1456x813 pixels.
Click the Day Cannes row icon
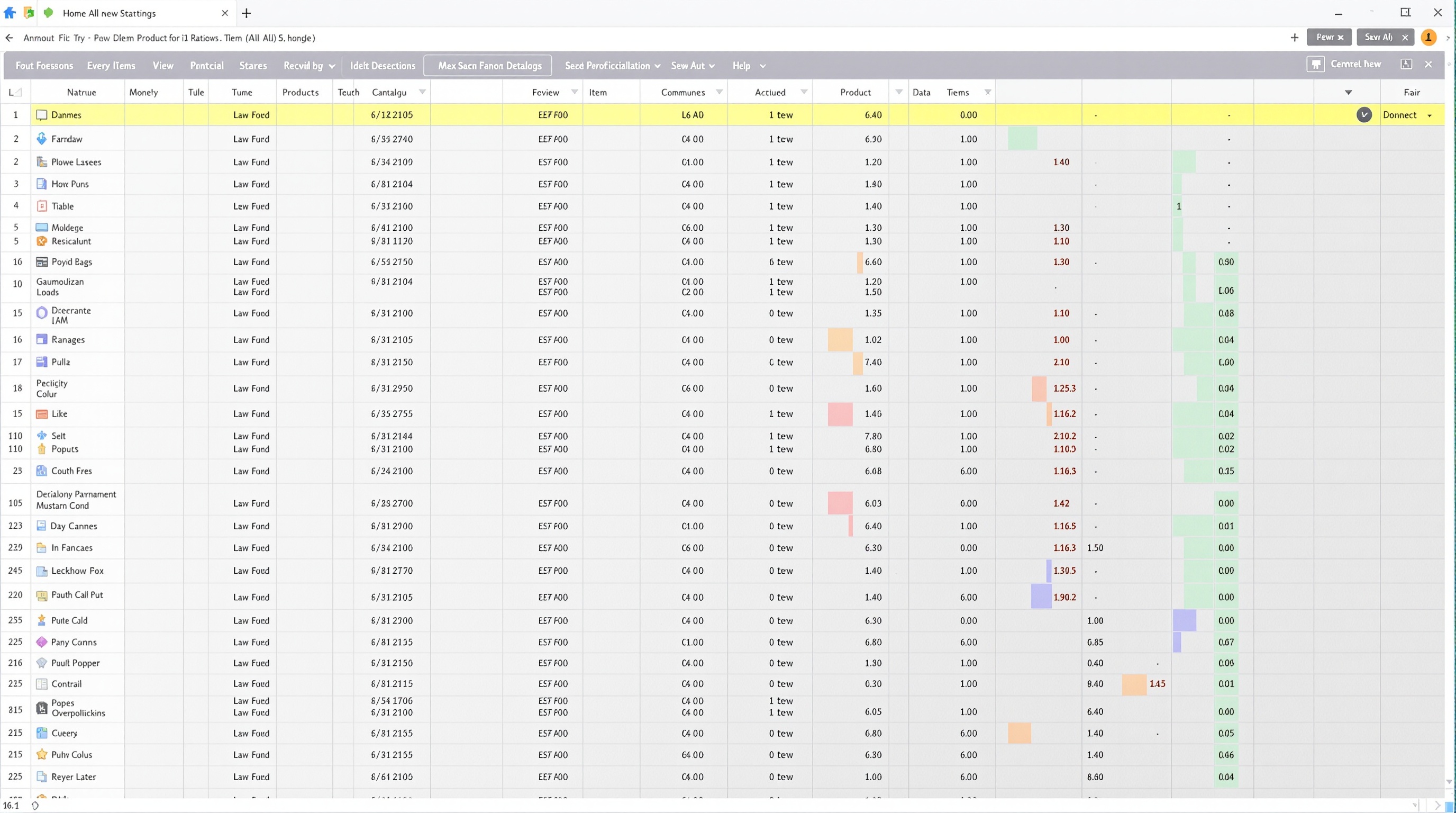(41, 526)
